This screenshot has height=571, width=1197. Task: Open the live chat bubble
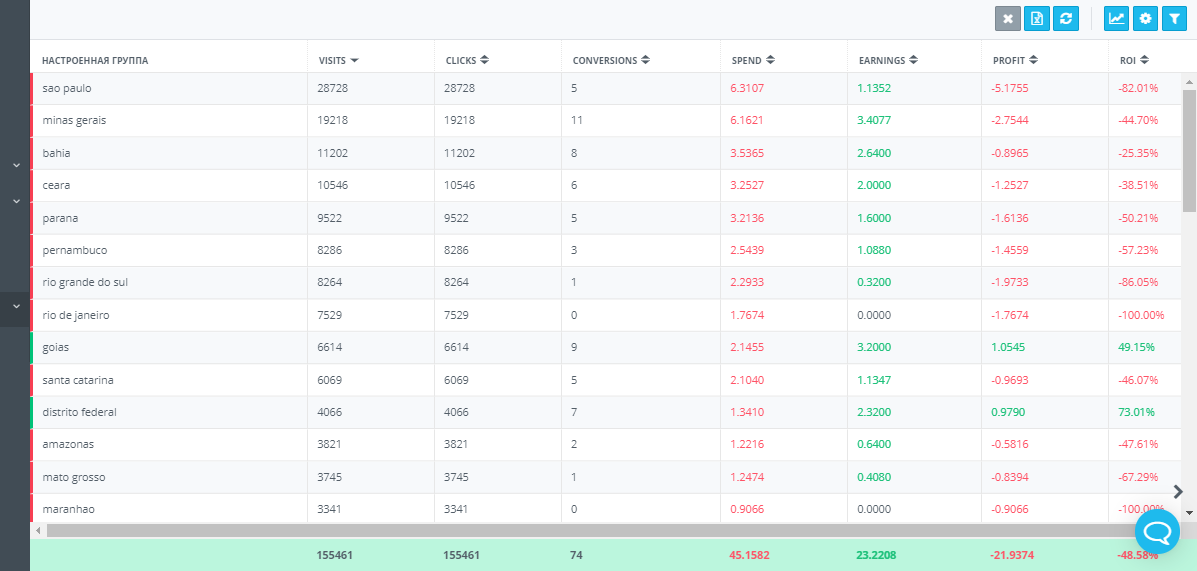click(1158, 531)
